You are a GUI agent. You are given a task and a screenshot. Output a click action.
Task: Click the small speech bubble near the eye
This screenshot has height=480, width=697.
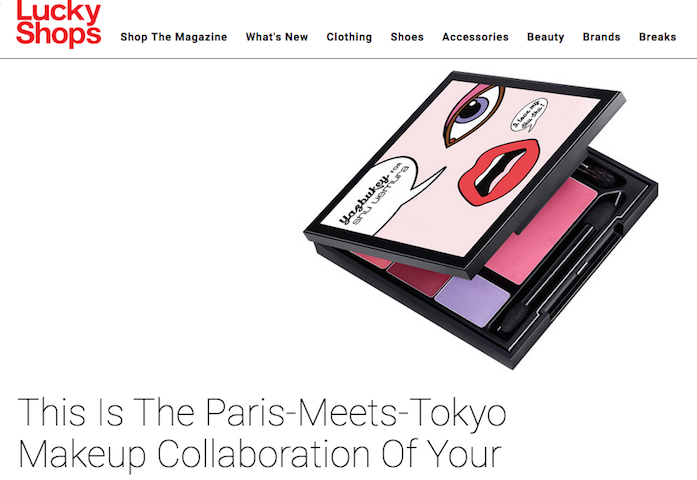[x=529, y=115]
